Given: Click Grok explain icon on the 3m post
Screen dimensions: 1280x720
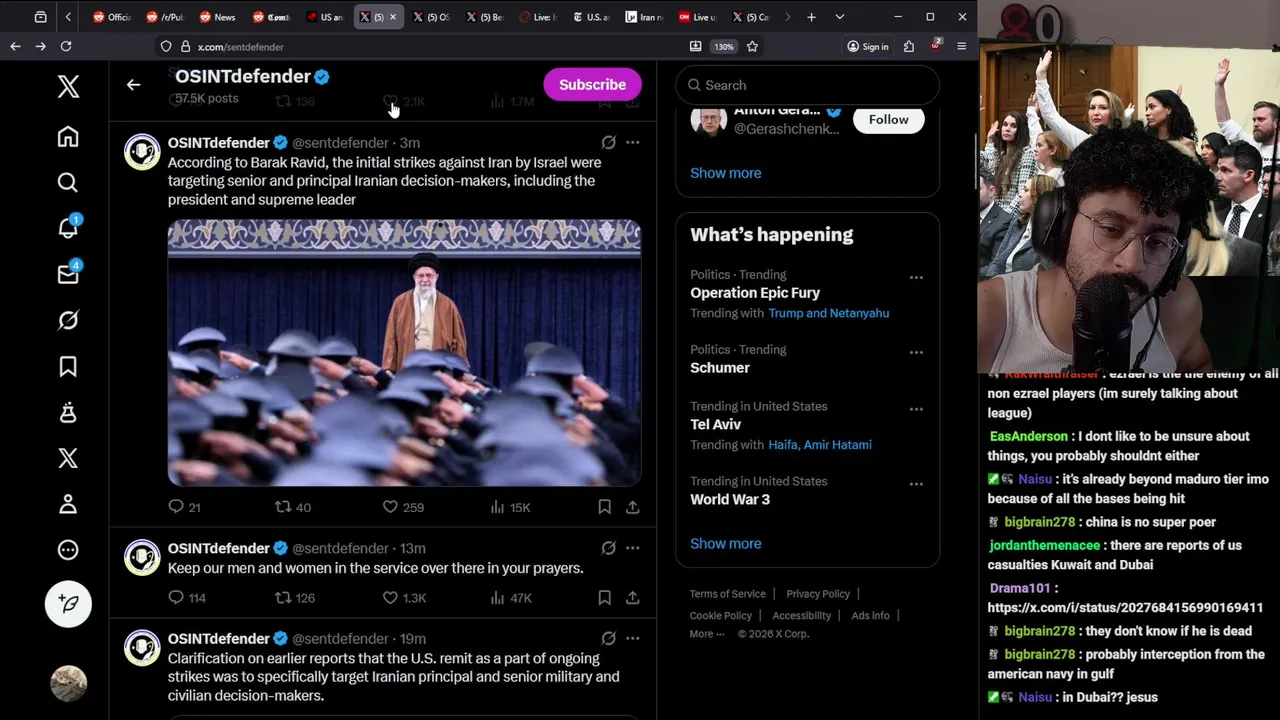Looking at the screenshot, I should (608, 143).
